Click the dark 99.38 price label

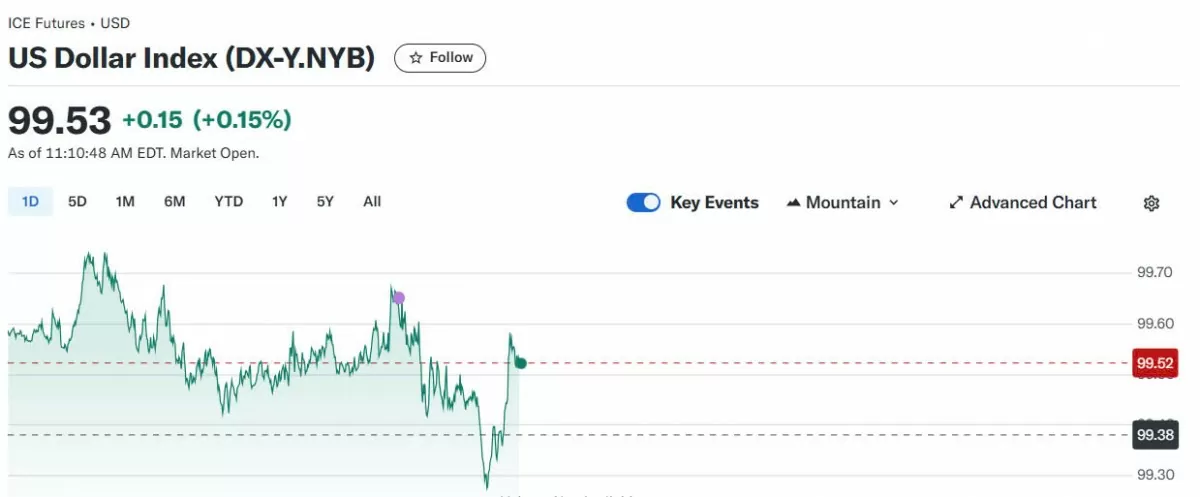[x=1154, y=435]
